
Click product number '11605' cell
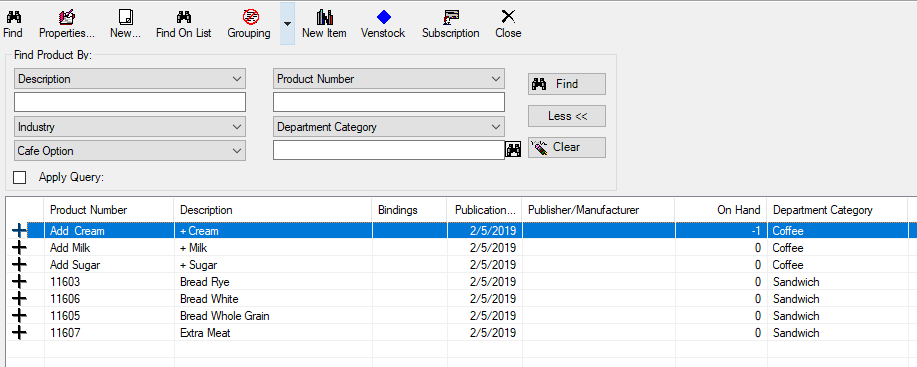[109, 316]
